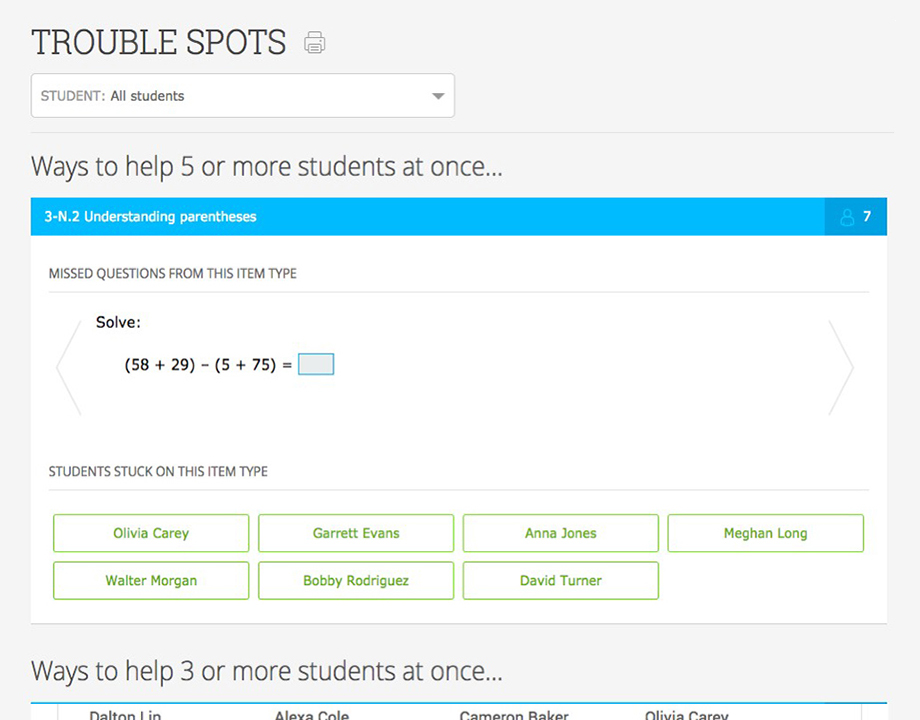Select student Garrett Evans
This screenshot has height=720, width=920.
click(355, 533)
